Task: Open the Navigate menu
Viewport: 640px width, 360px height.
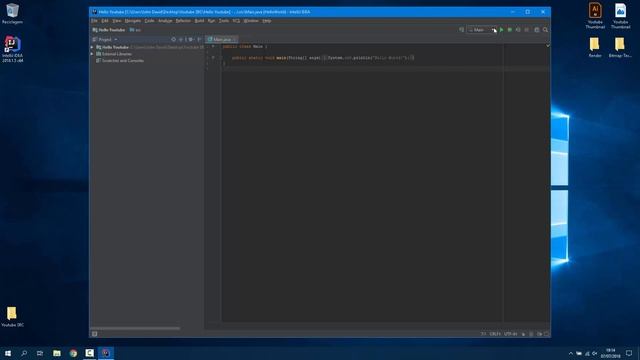Action: point(133,21)
